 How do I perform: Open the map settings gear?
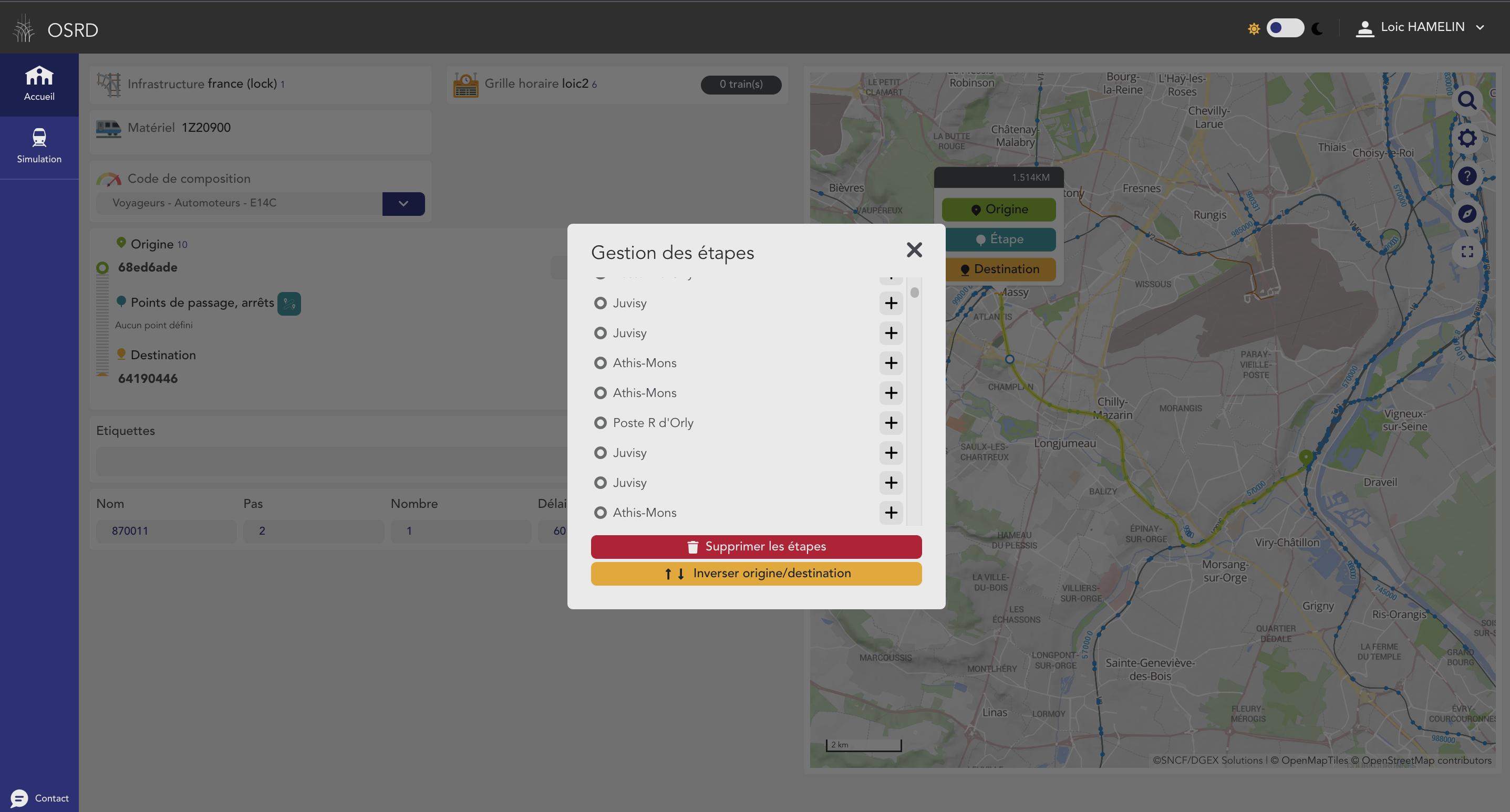click(1468, 138)
